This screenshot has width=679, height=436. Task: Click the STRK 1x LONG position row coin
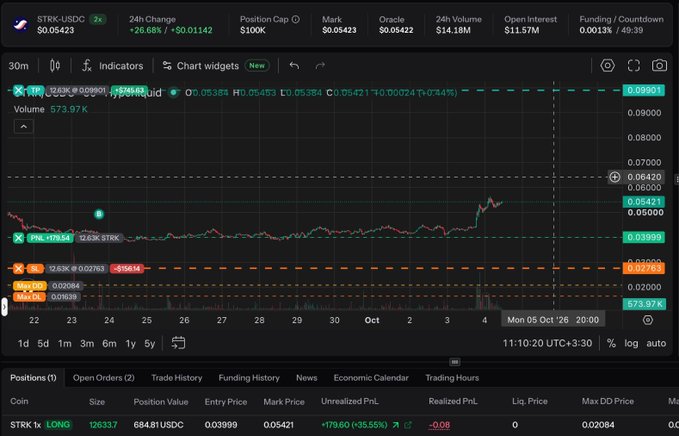[x=41, y=425]
